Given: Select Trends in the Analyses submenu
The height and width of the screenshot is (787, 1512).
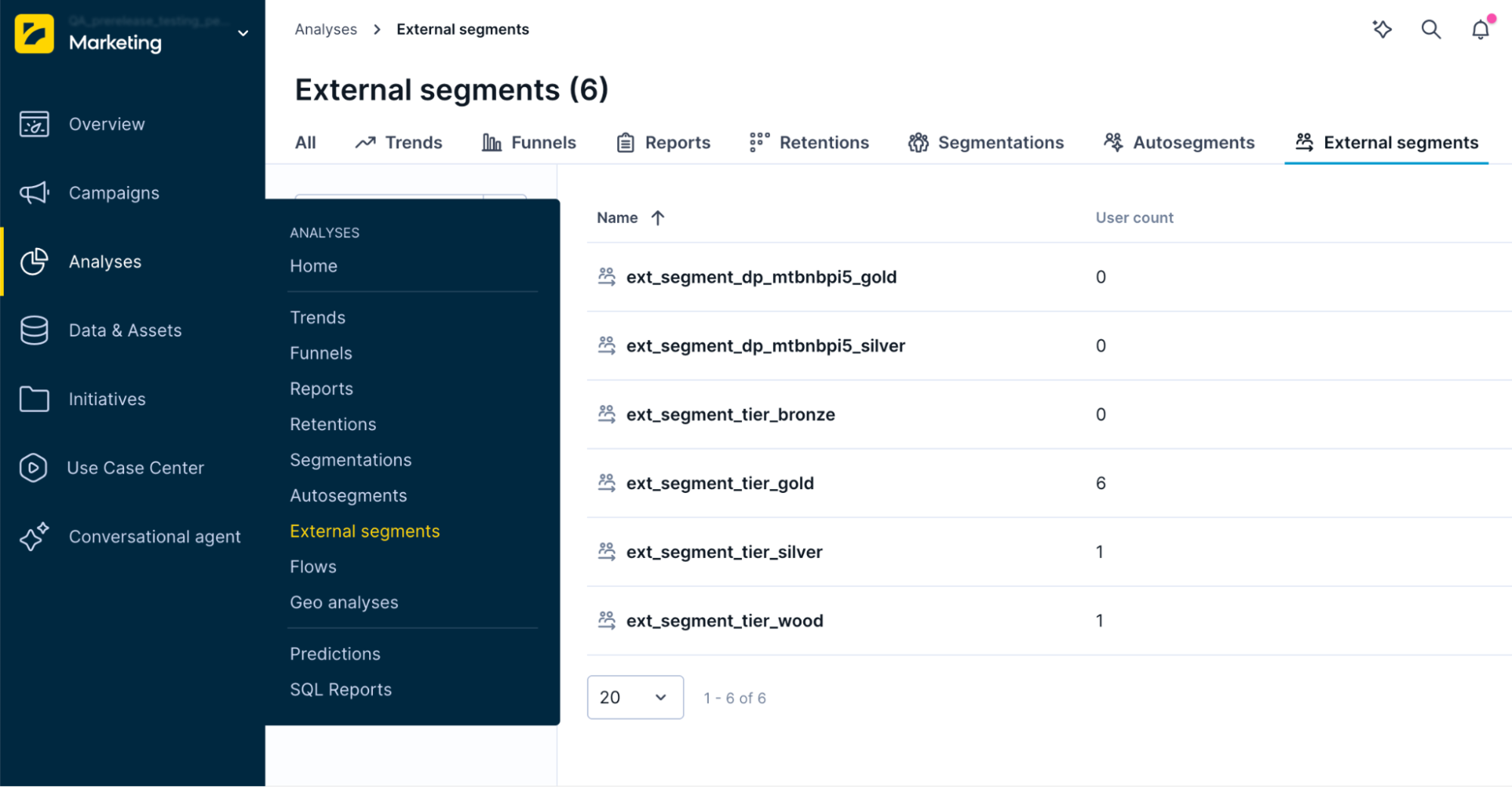Looking at the screenshot, I should coord(318,318).
